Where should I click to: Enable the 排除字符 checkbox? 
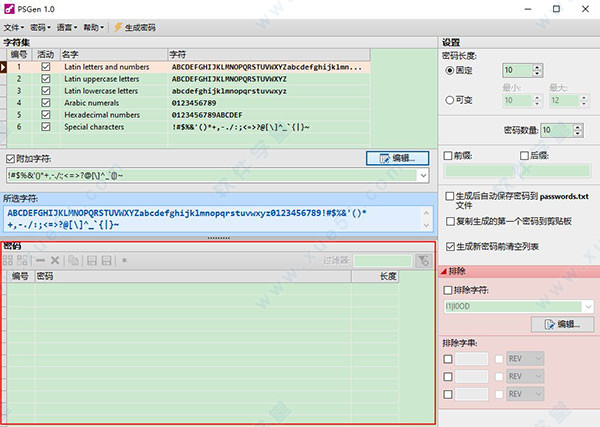pos(448,290)
